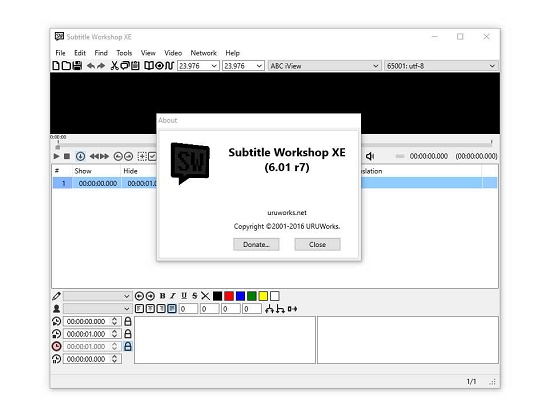Click the Undo arrow in toolbar
The image size is (550, 413).
click(91, 66)
